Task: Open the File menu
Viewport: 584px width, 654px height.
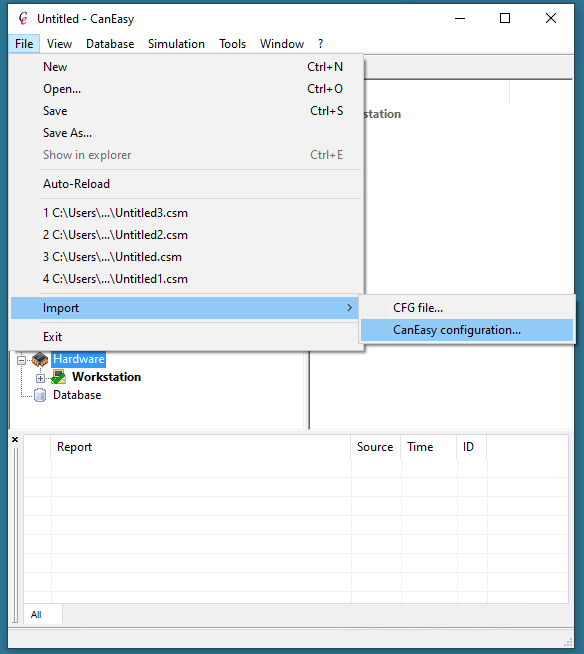Action: pos(24,44)
